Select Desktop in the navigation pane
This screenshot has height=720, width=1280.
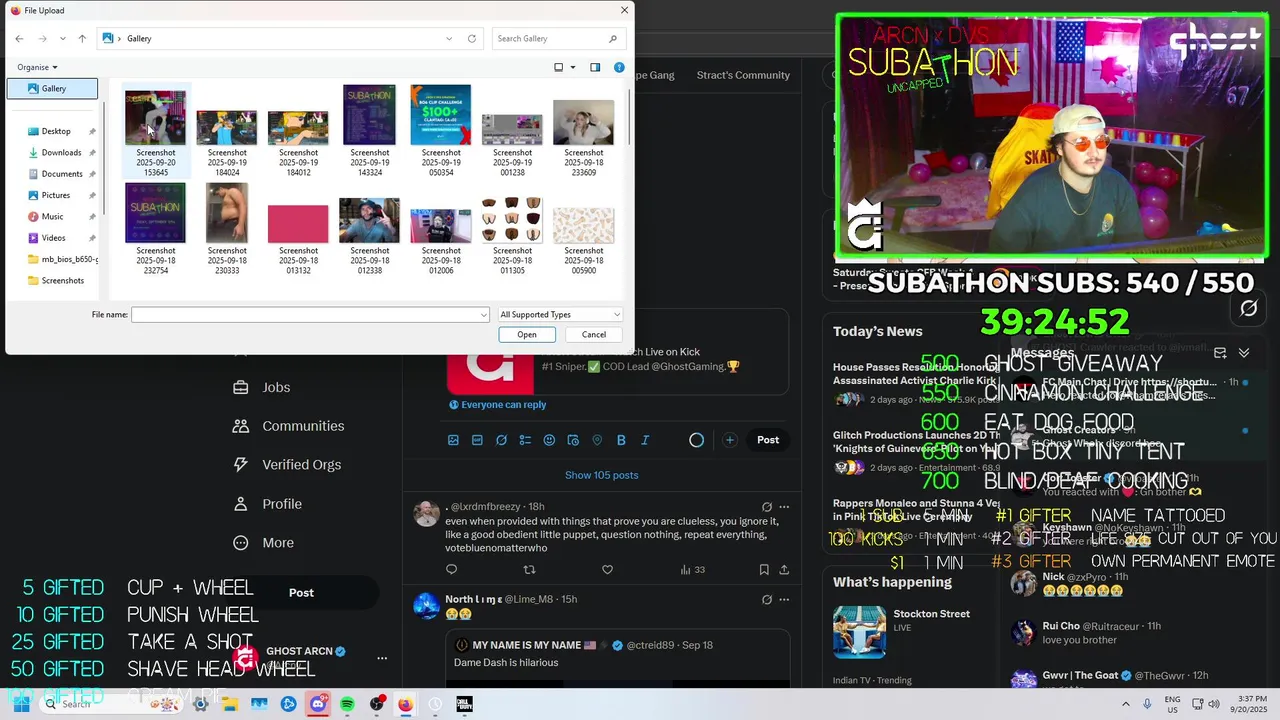point(56,131)
